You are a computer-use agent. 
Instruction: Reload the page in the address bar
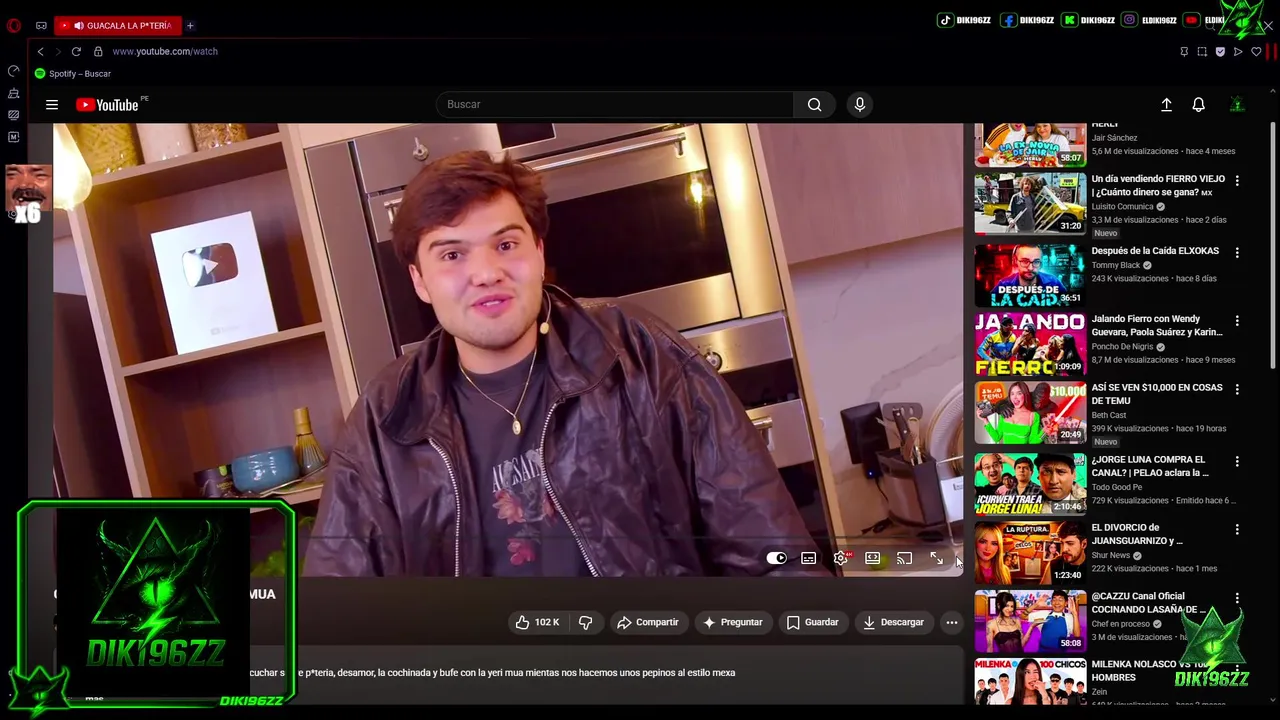tap(76, 51)
